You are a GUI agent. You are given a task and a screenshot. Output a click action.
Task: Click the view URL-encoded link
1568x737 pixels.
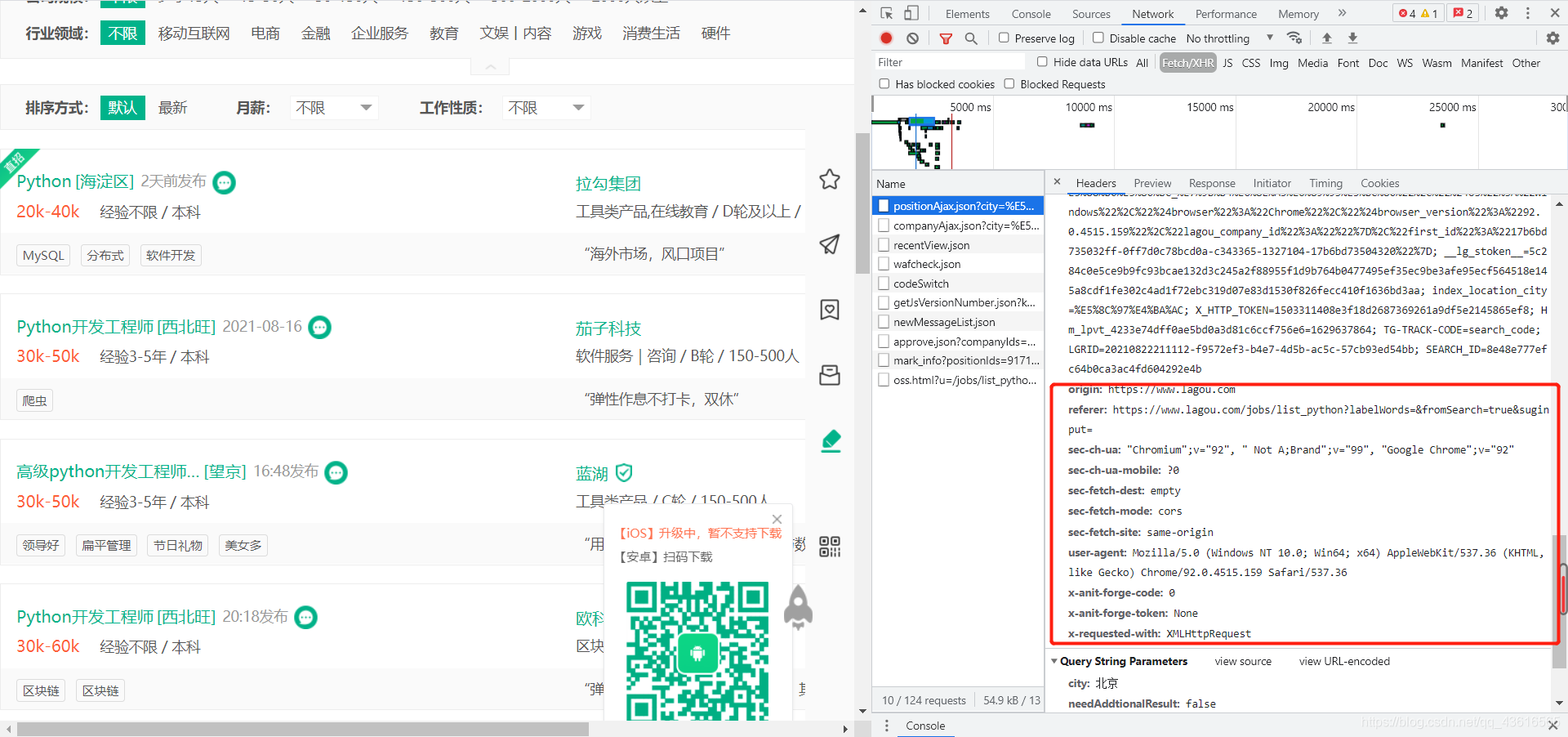pyautogui.click(x=1344, y=661)
